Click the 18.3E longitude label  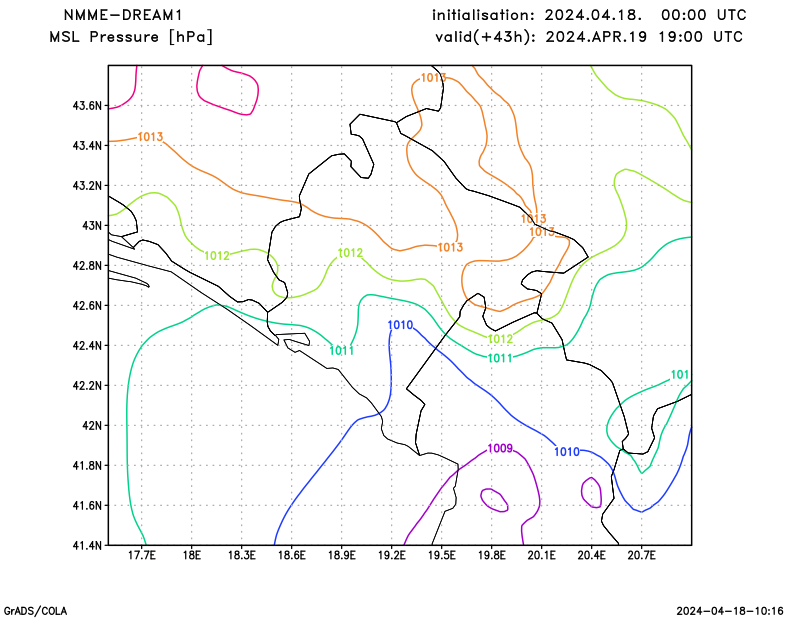point(242,555)
